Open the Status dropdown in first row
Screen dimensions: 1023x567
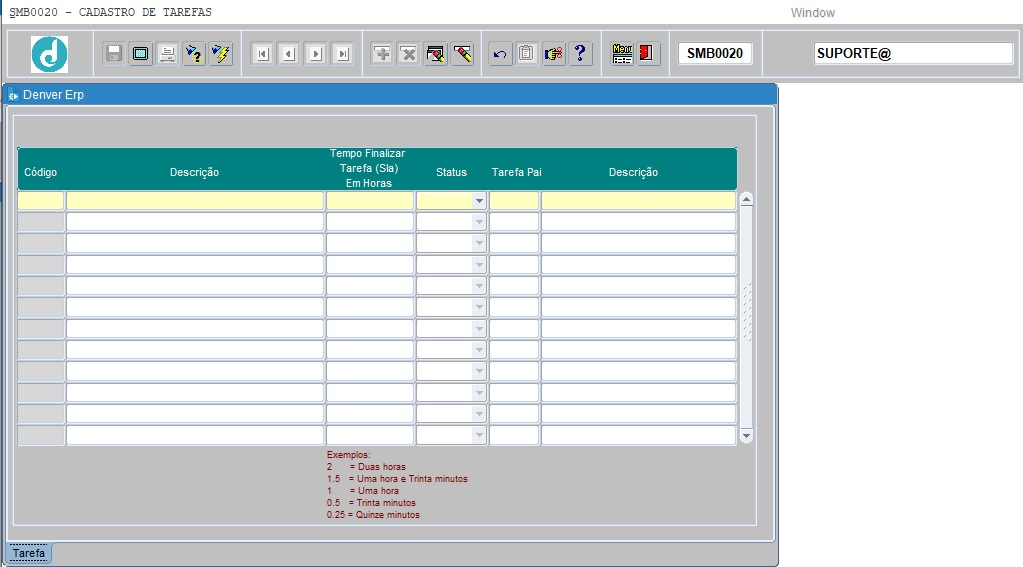coord(479,201)
